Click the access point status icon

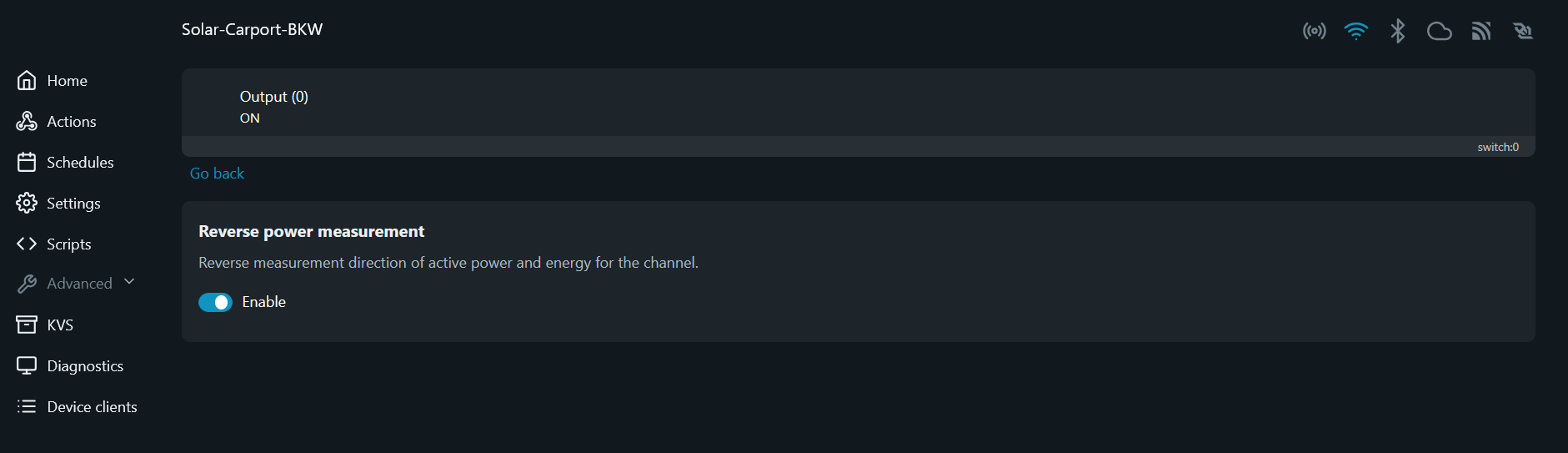click(1314, 32)
